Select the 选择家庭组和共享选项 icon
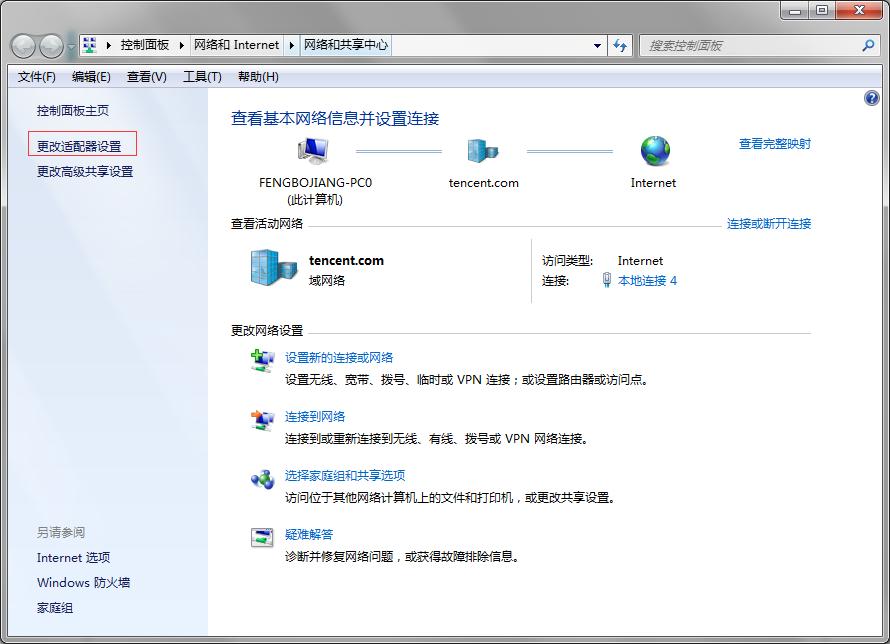 coord(260,478)
